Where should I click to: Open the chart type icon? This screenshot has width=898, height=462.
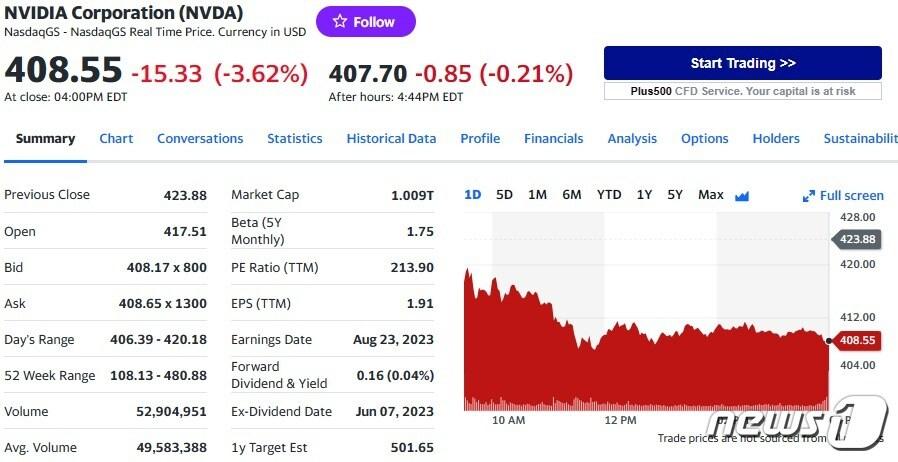[742, 196]
